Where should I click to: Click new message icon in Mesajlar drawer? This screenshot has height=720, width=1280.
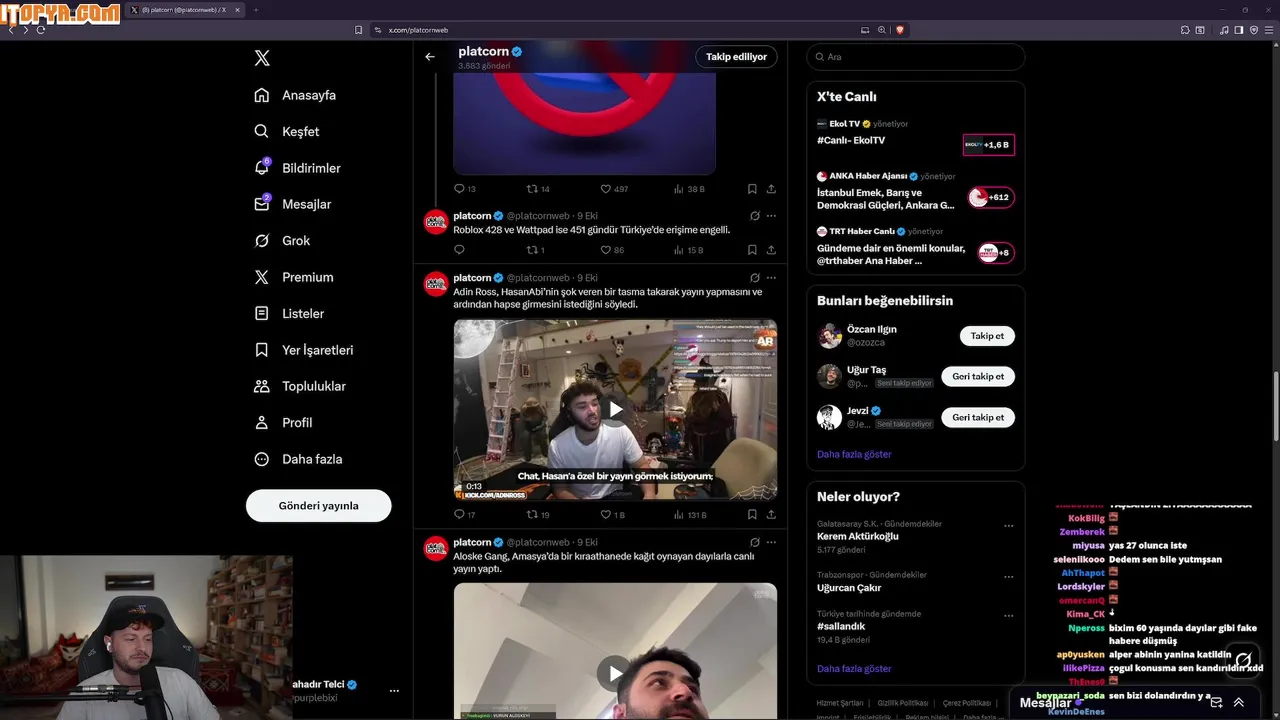[1216, 702]
